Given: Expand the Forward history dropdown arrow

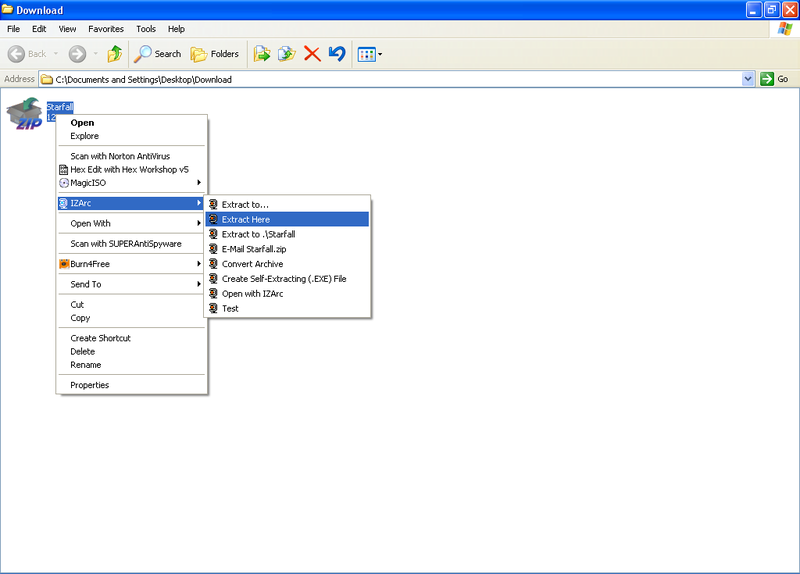Looking at the screenshot, I should click(95, 54).
